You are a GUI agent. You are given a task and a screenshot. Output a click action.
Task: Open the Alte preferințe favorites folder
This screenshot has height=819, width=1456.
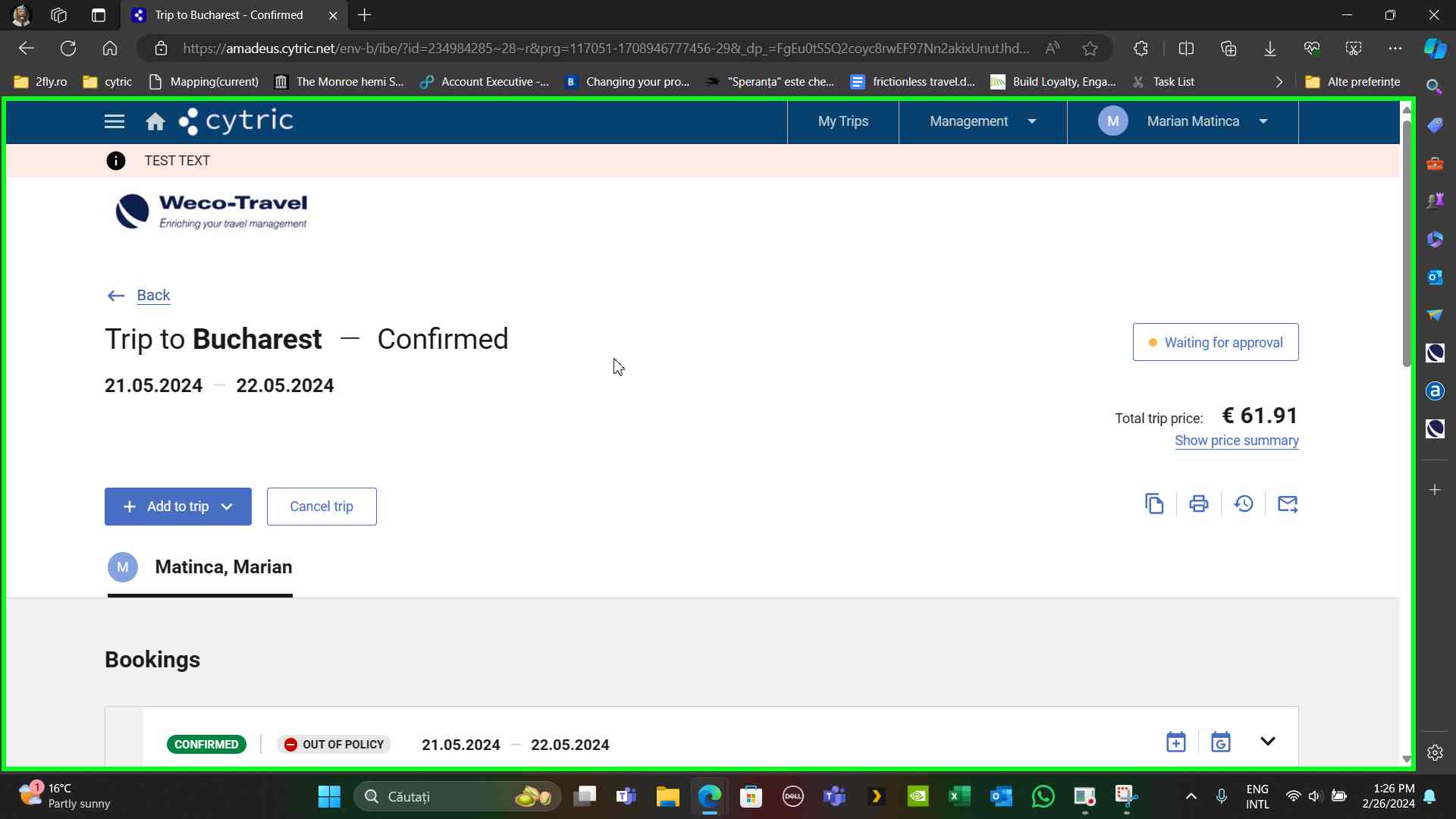(x=1353, y=82)
